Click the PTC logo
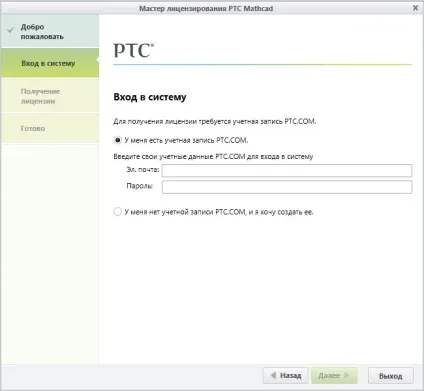This screenshot has width=424, height=391. [x=134, y=51]
